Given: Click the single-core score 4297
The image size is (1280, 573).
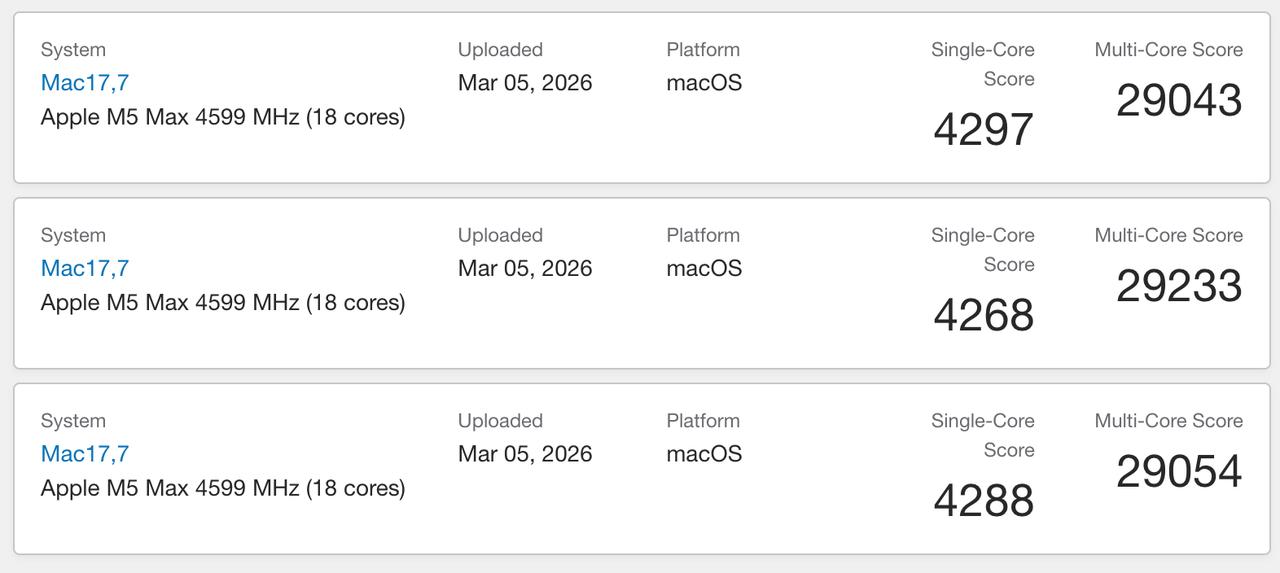Looking at the screenshot, I should pos(983,129).
